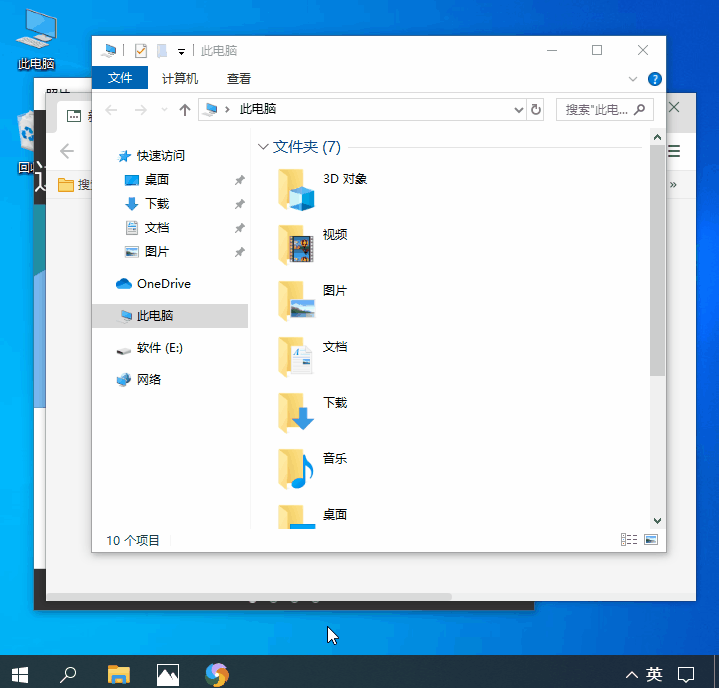Click the breadcrumb chevron before 此电脑
Screen dimensions: 719x688
[227, 110]
